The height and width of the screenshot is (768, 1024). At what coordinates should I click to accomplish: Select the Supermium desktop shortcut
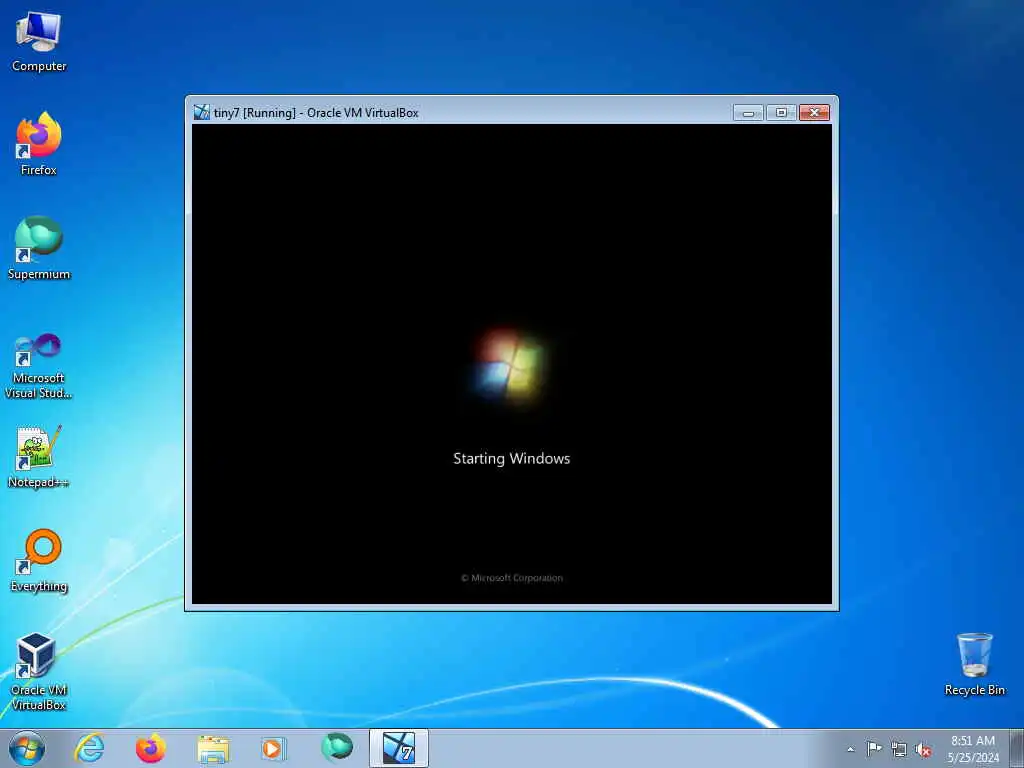point(39,248)
